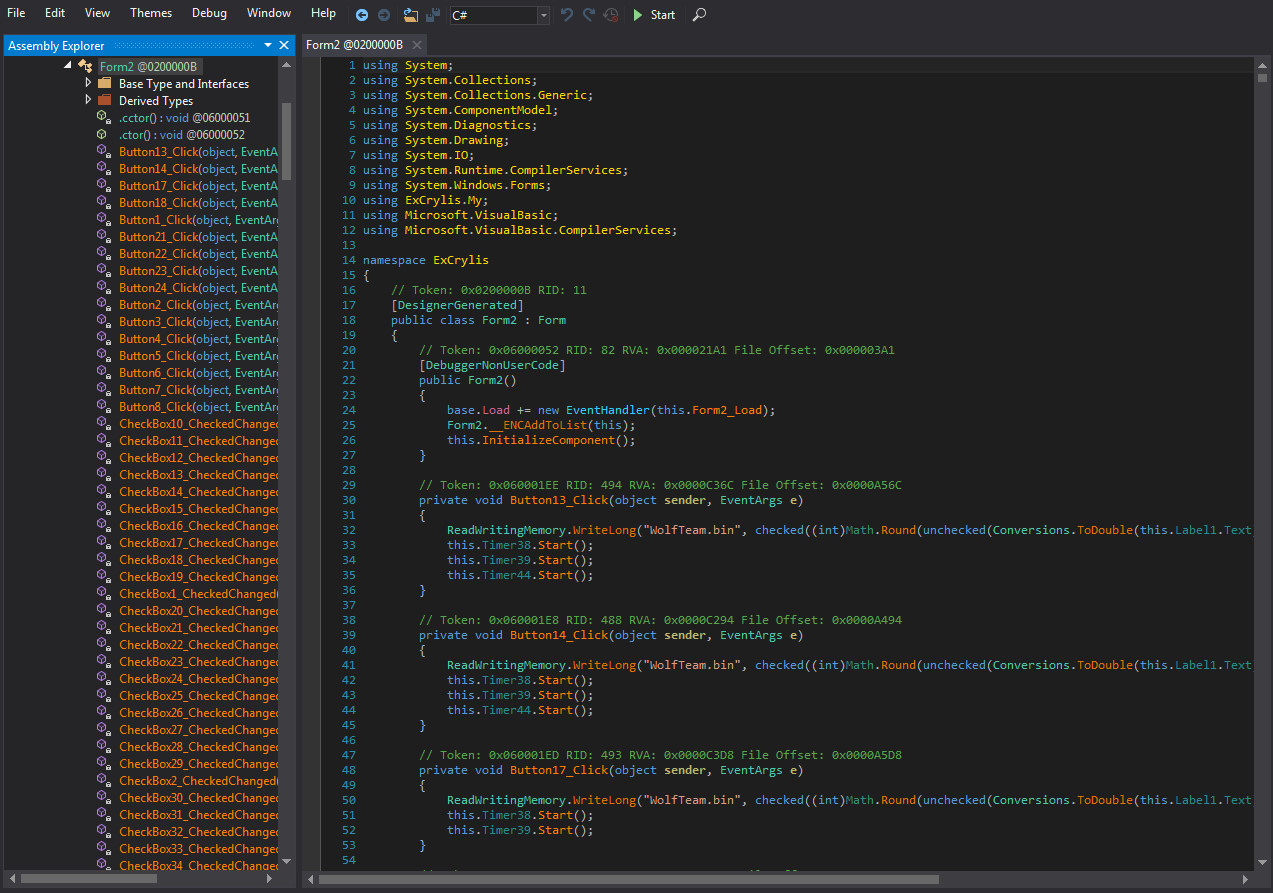Open the View menu

pyautogui.click(x=98, y=13)
